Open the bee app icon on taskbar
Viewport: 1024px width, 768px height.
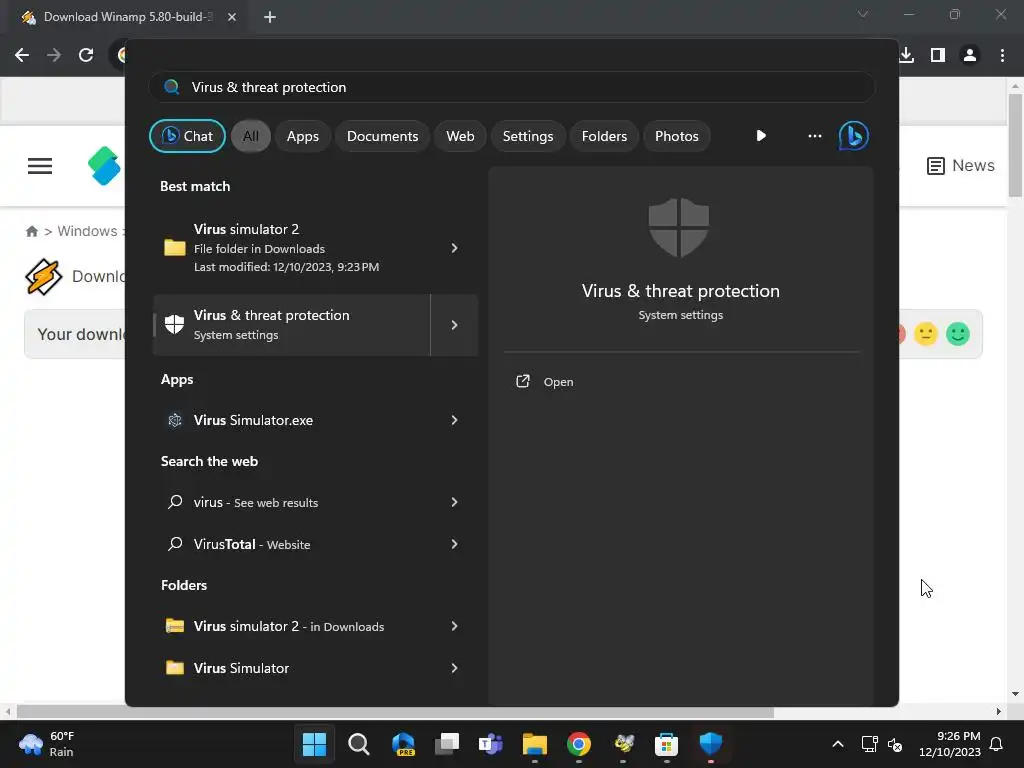coord(623,743)
